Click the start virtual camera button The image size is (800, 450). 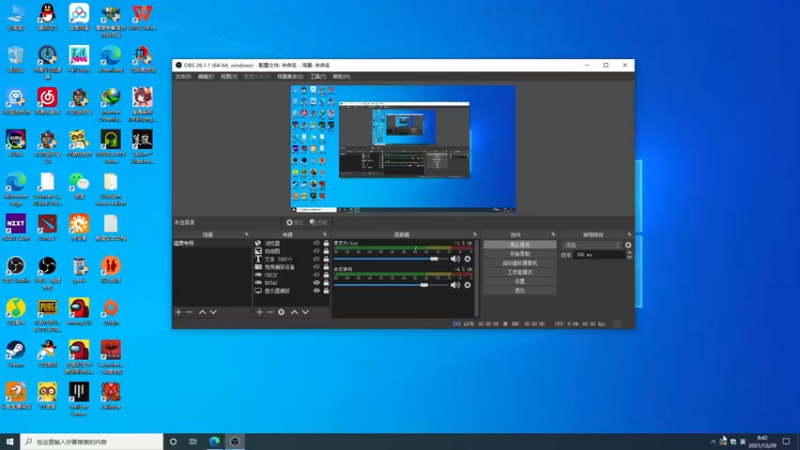(x=519, y=263)
